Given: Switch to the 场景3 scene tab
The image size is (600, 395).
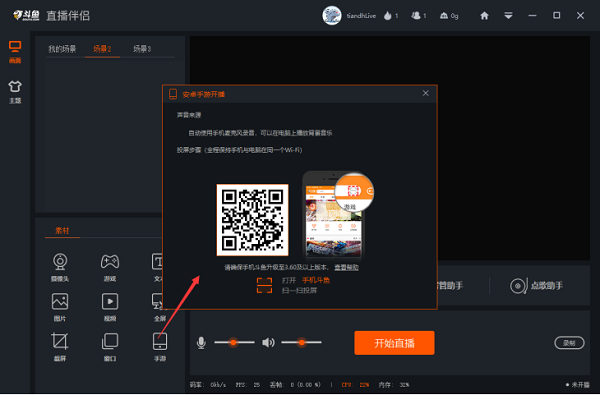Looking at the screenshot, I should click(142, 49).
